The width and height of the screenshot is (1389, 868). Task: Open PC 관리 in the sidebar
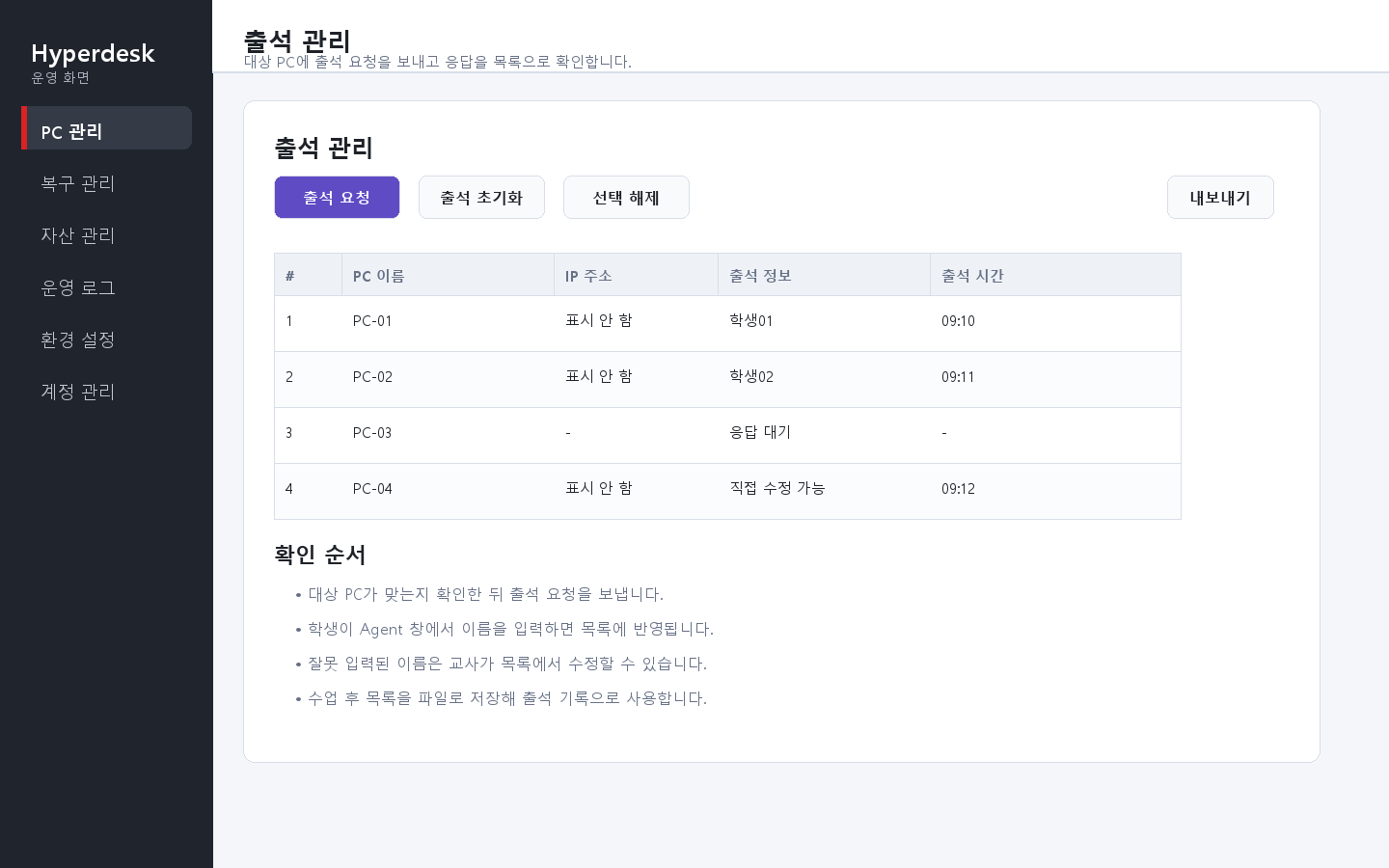[x=106, y=128]
